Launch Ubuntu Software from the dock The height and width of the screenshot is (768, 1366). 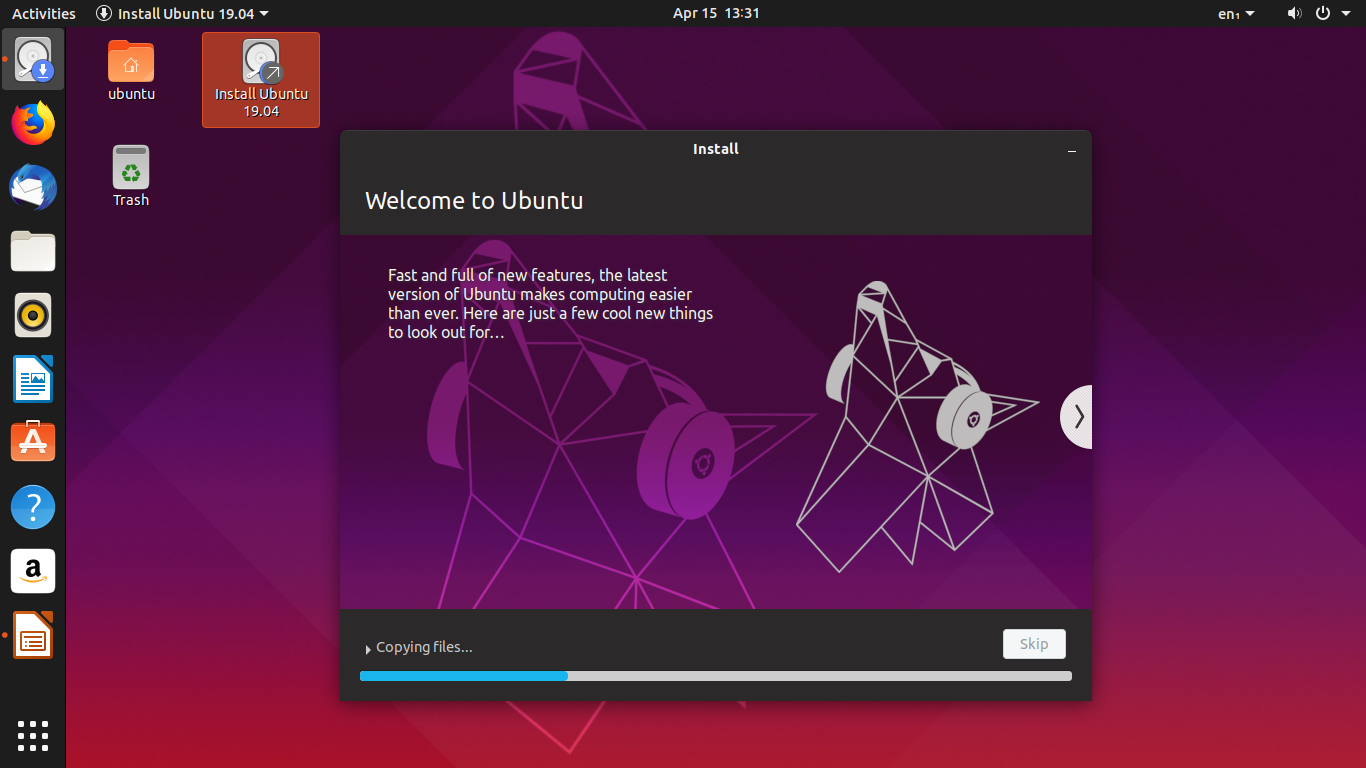tap(33, 443)
